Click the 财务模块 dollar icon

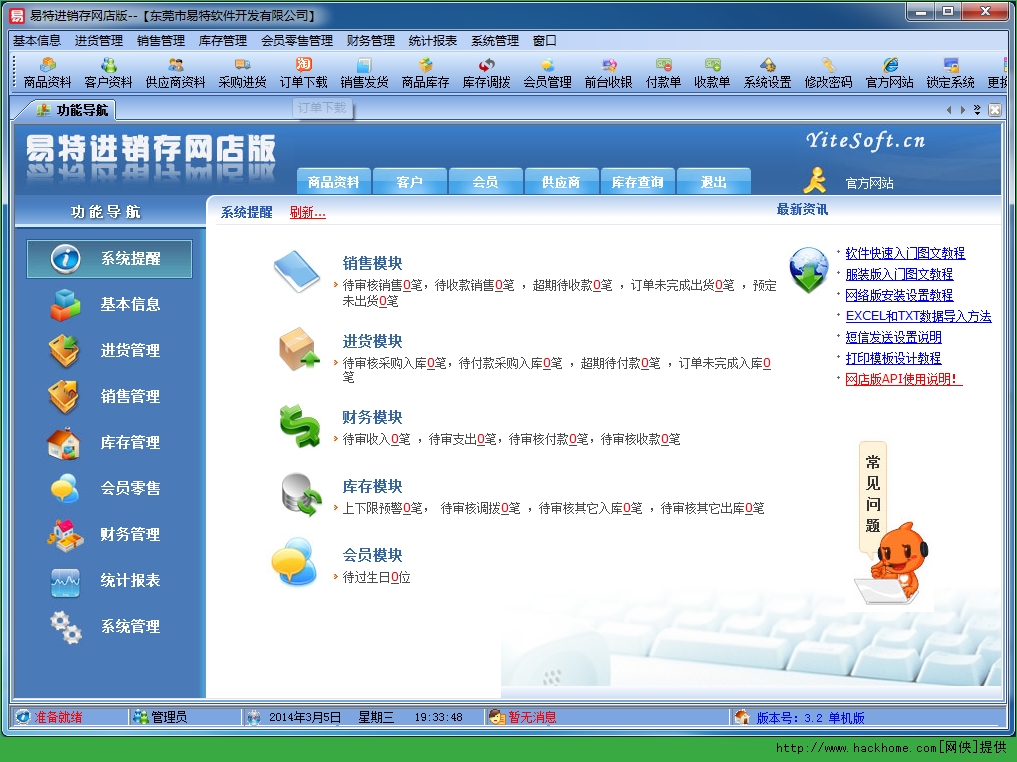click(x=299, y=426)
